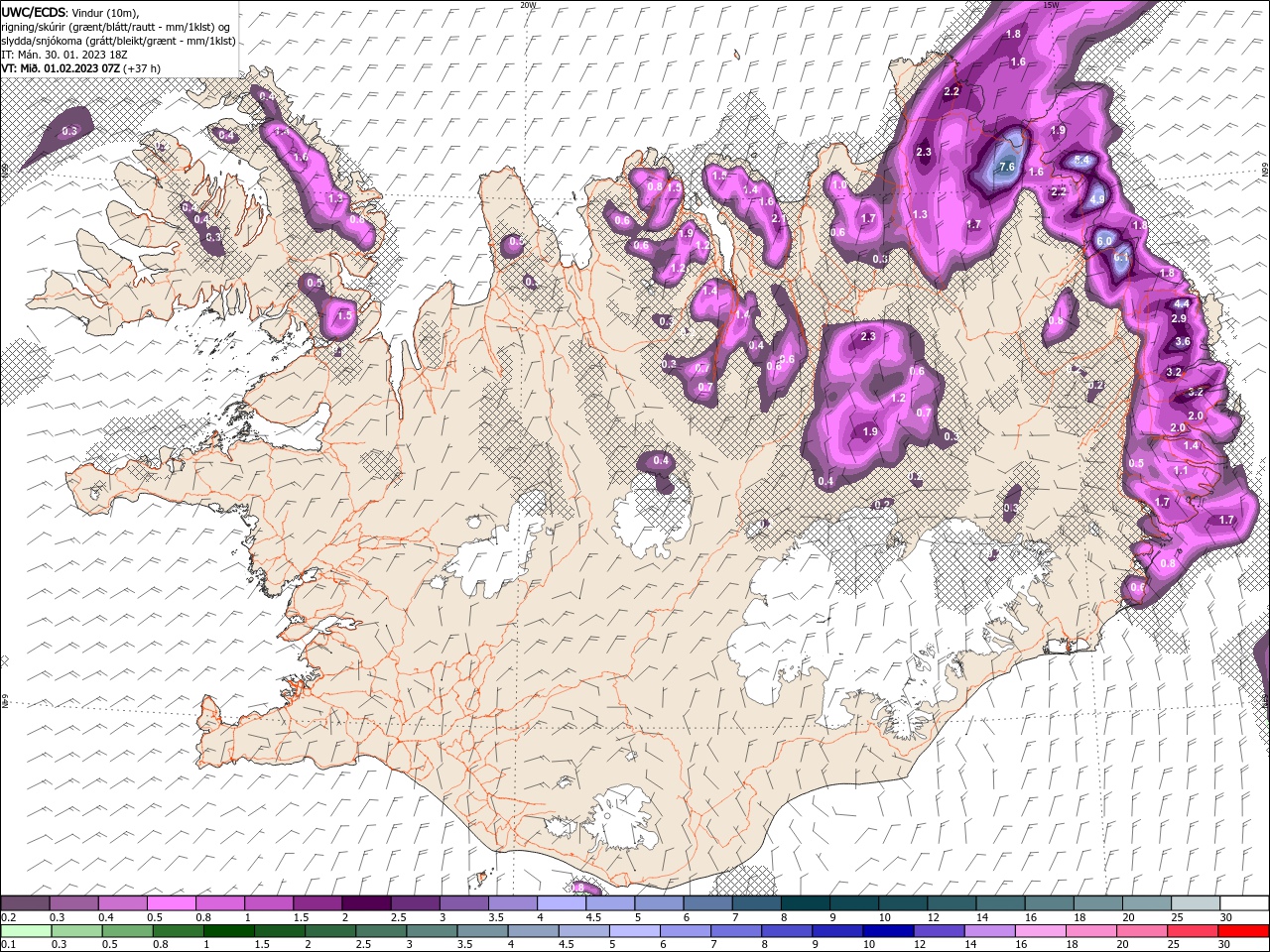Click the 2.9 precipitation value on map
This screenshot has height=952, width=1270.
[x=1179, y=318]
